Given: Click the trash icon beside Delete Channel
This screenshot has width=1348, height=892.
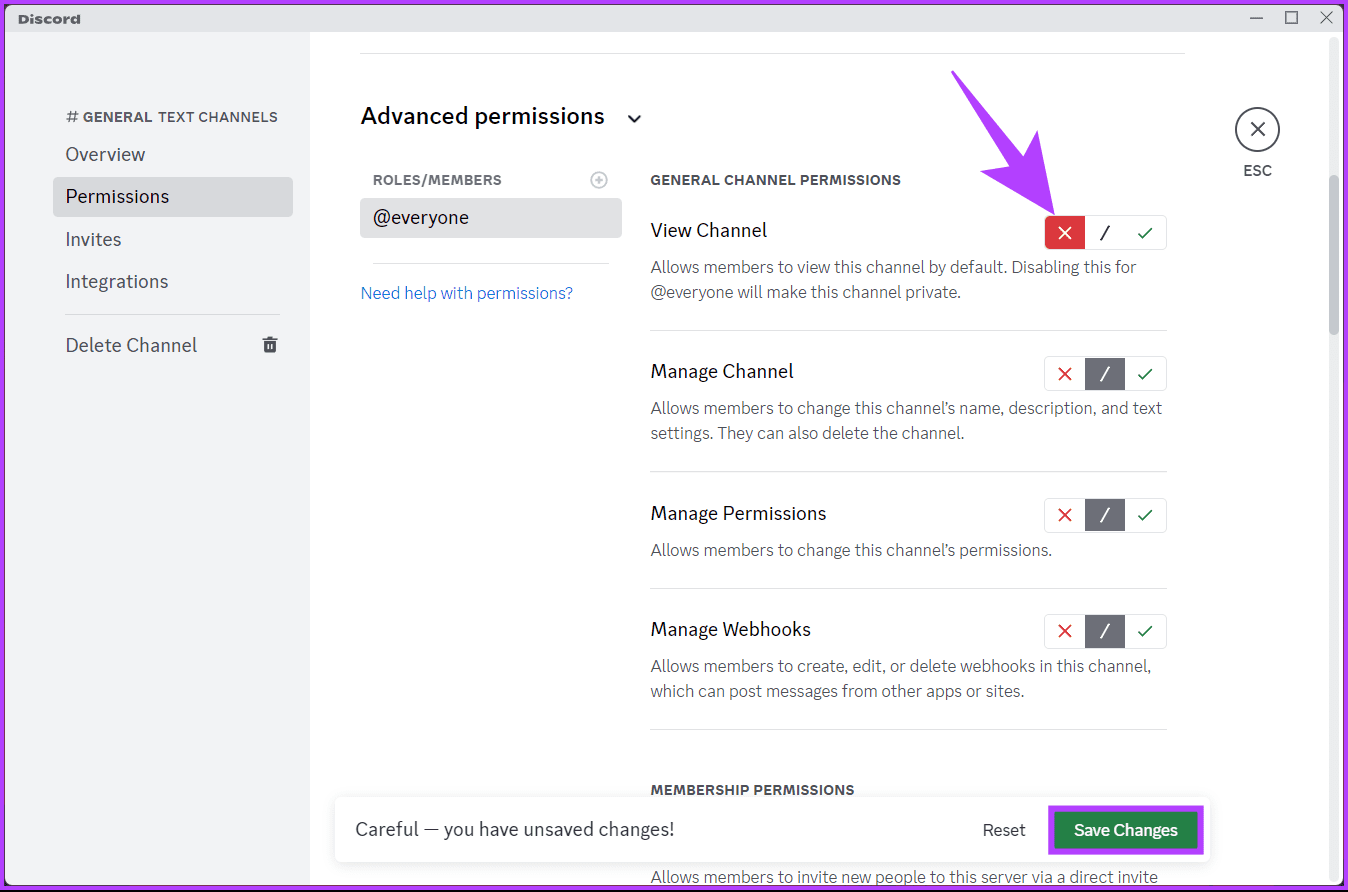Looking at the screenshot, I should point(270,345).
